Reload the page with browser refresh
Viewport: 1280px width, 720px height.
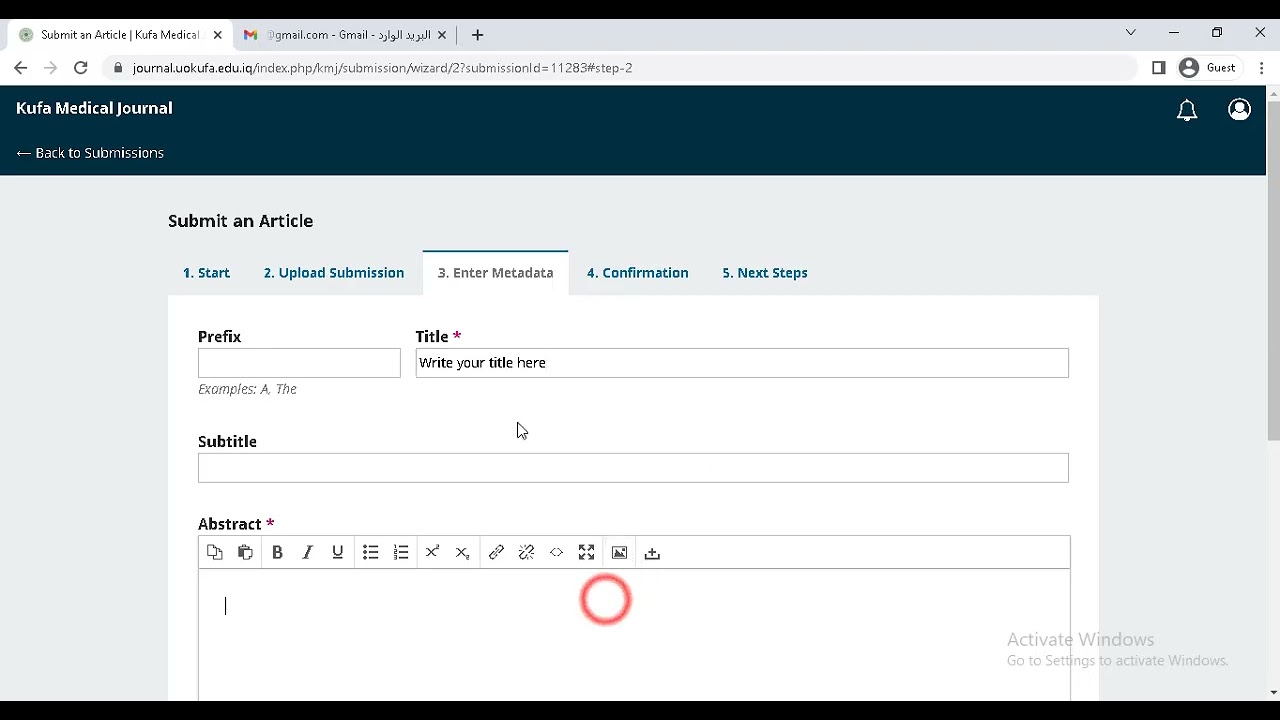(81, 68)
